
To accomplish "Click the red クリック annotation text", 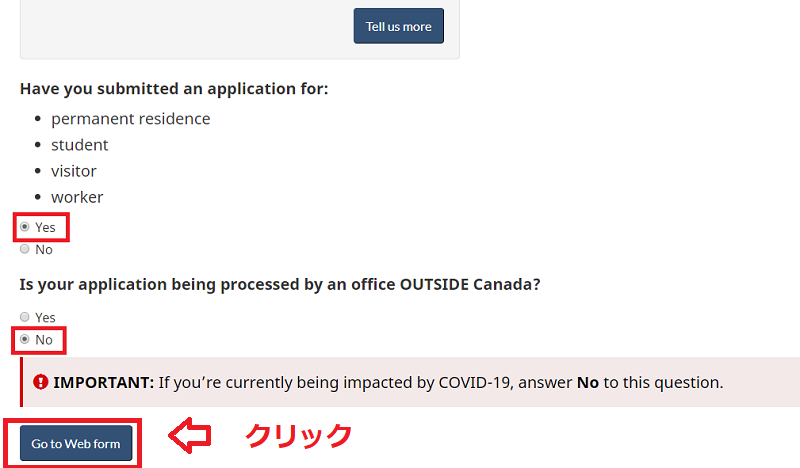I will pyautogui.click(x=299, y=436).
